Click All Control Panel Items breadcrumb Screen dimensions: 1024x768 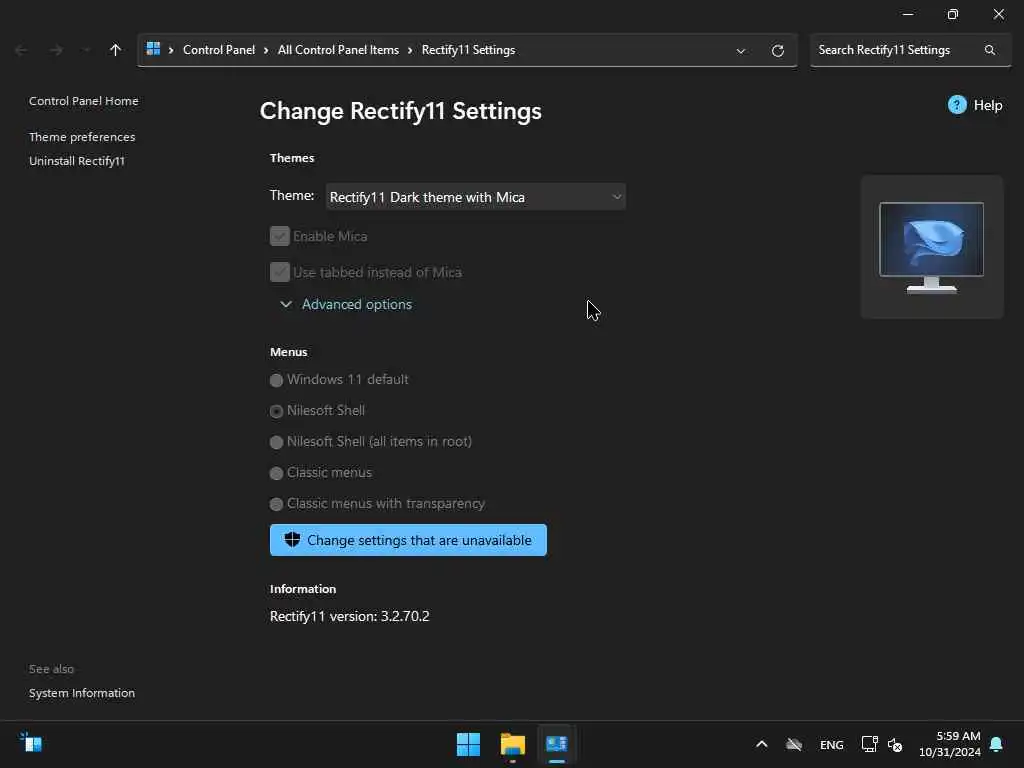(338, 50)
